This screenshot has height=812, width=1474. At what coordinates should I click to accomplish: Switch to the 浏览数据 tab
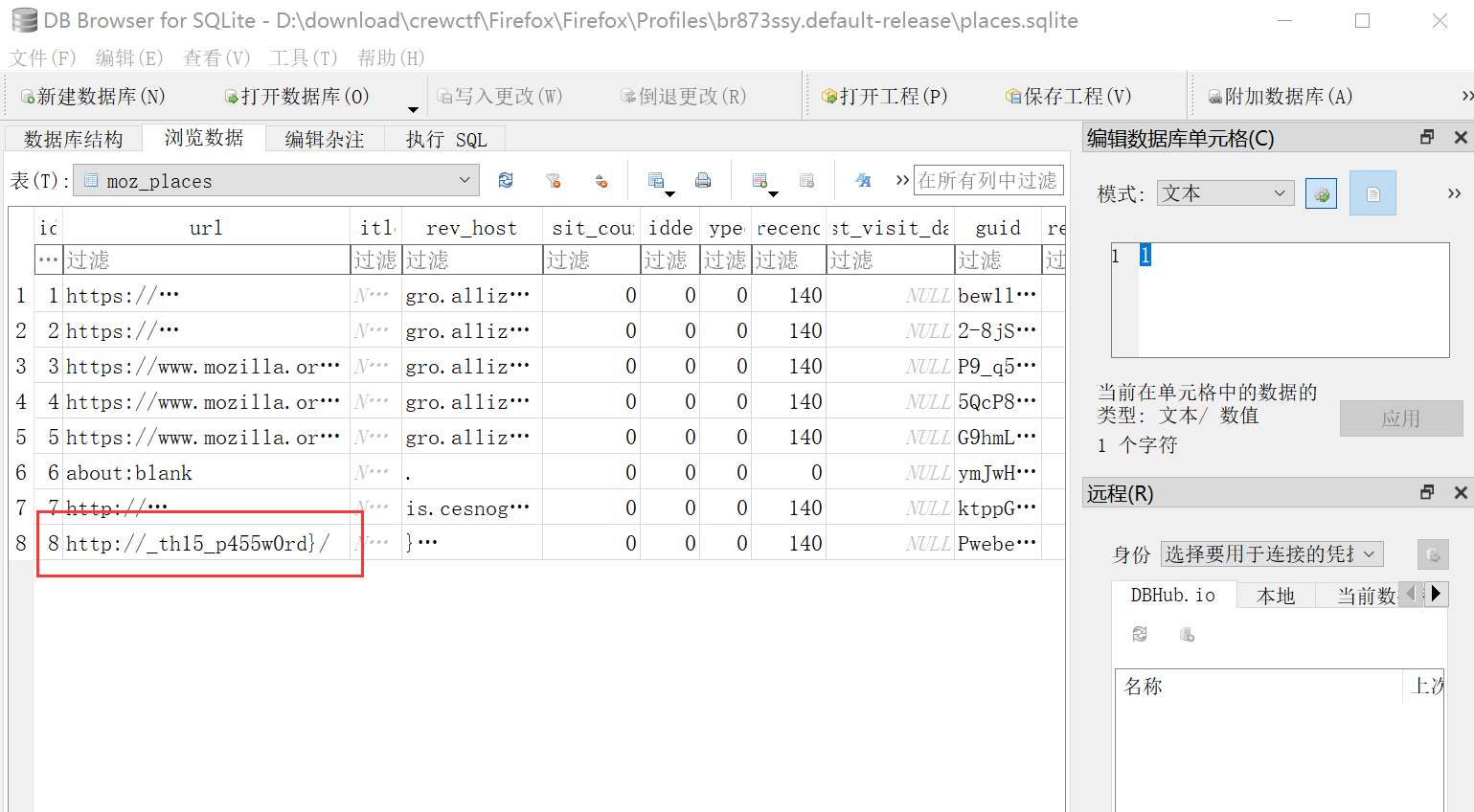coord(204,138)
